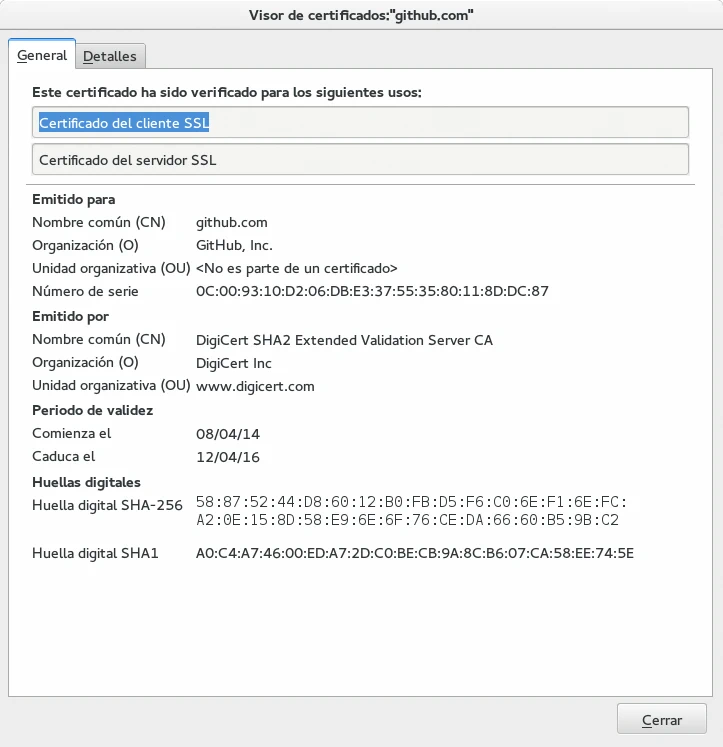
Task: Click the DigiCert SHA2 Extended Validation issuer name
Action: tap(344, 340)
